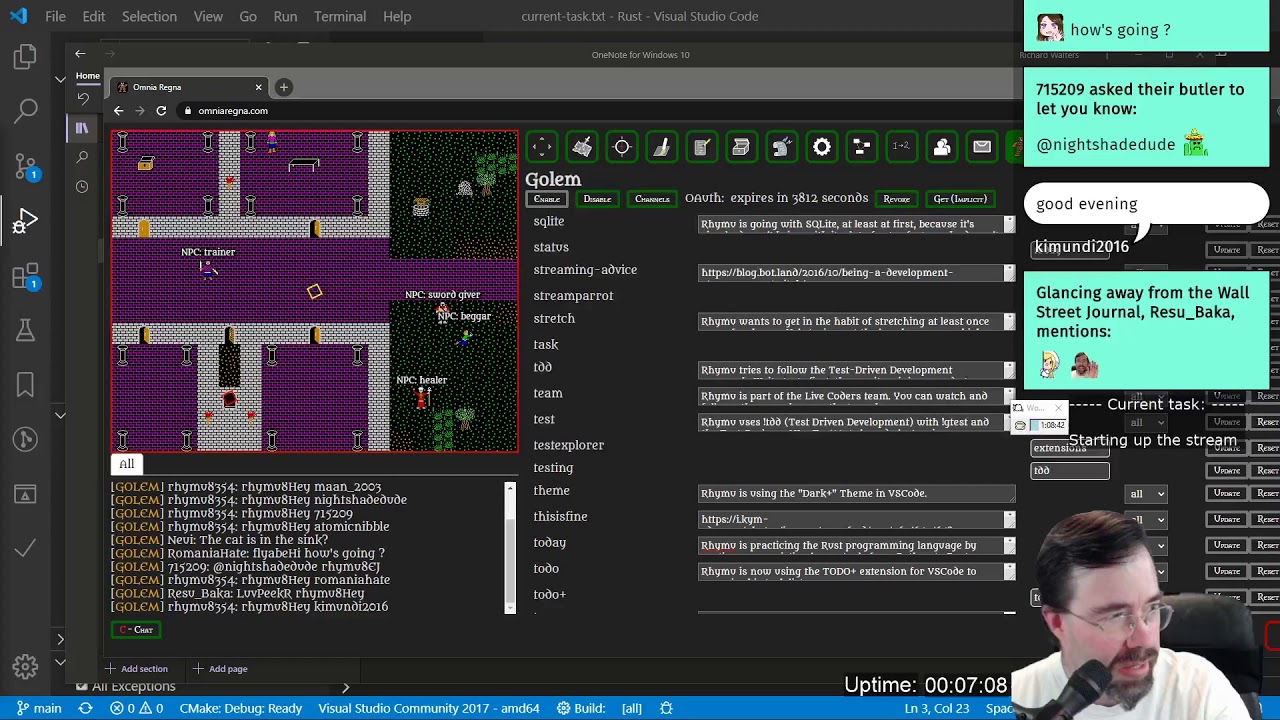Click the brush tool toolbar icon
Screen dimensions: 1280x720
tap(662, 147)
